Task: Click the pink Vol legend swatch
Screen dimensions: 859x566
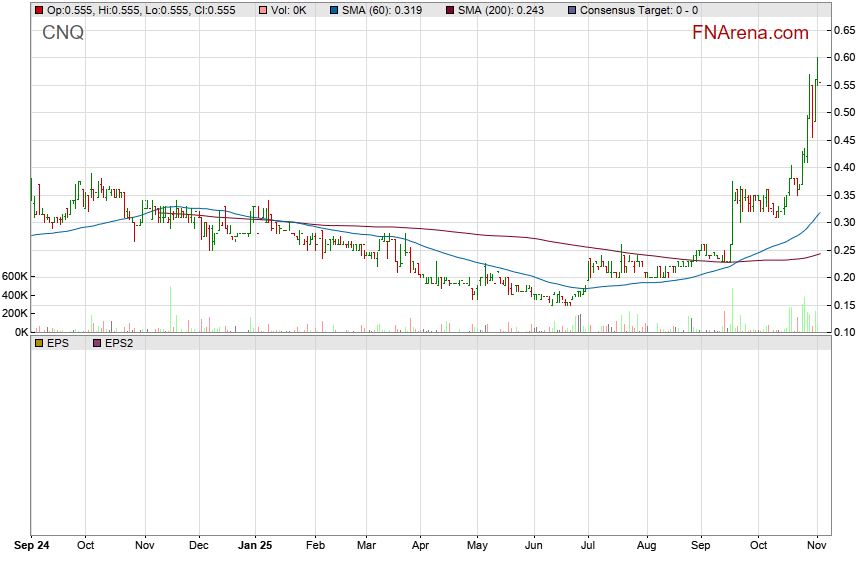Action: tap(263, 10)
